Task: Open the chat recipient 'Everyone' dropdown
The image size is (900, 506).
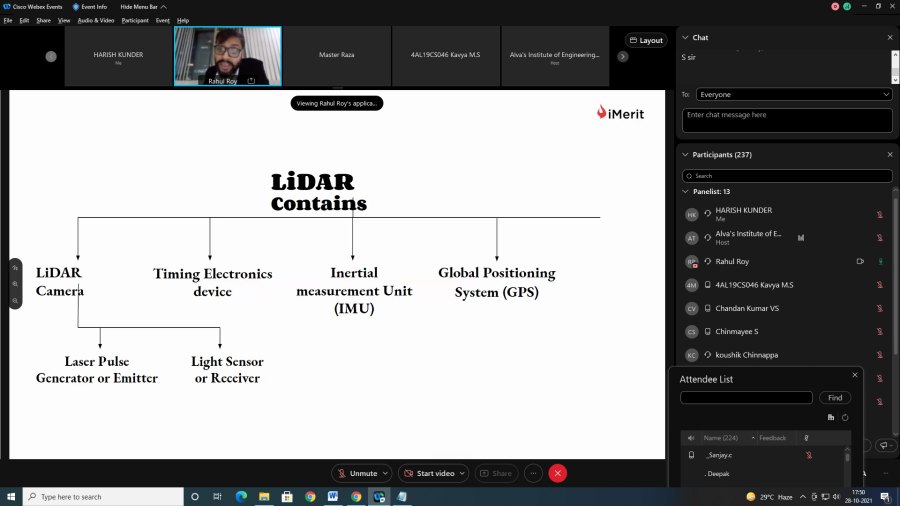Action: point(794,94)
